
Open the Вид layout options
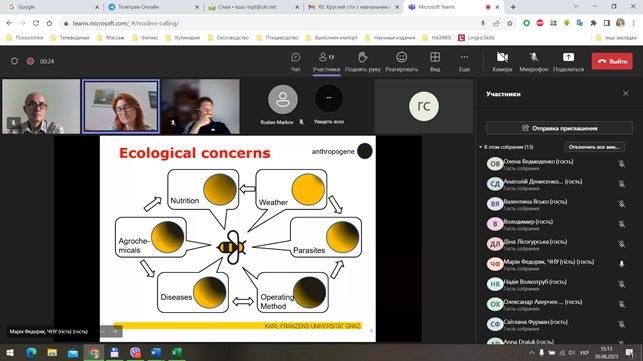pyautogui.click(x=435, y=62)
